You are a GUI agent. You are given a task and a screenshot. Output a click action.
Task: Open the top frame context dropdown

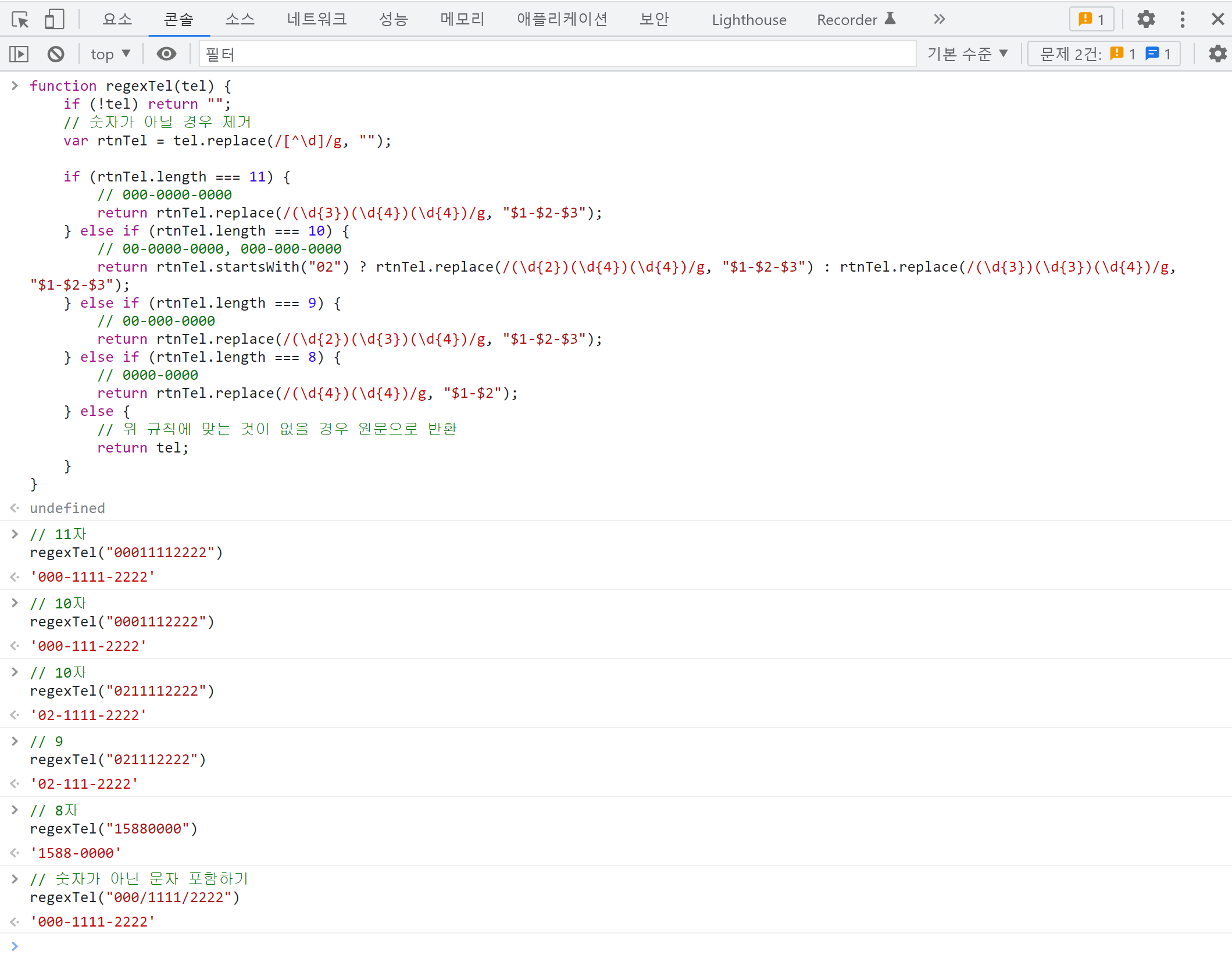109,54
